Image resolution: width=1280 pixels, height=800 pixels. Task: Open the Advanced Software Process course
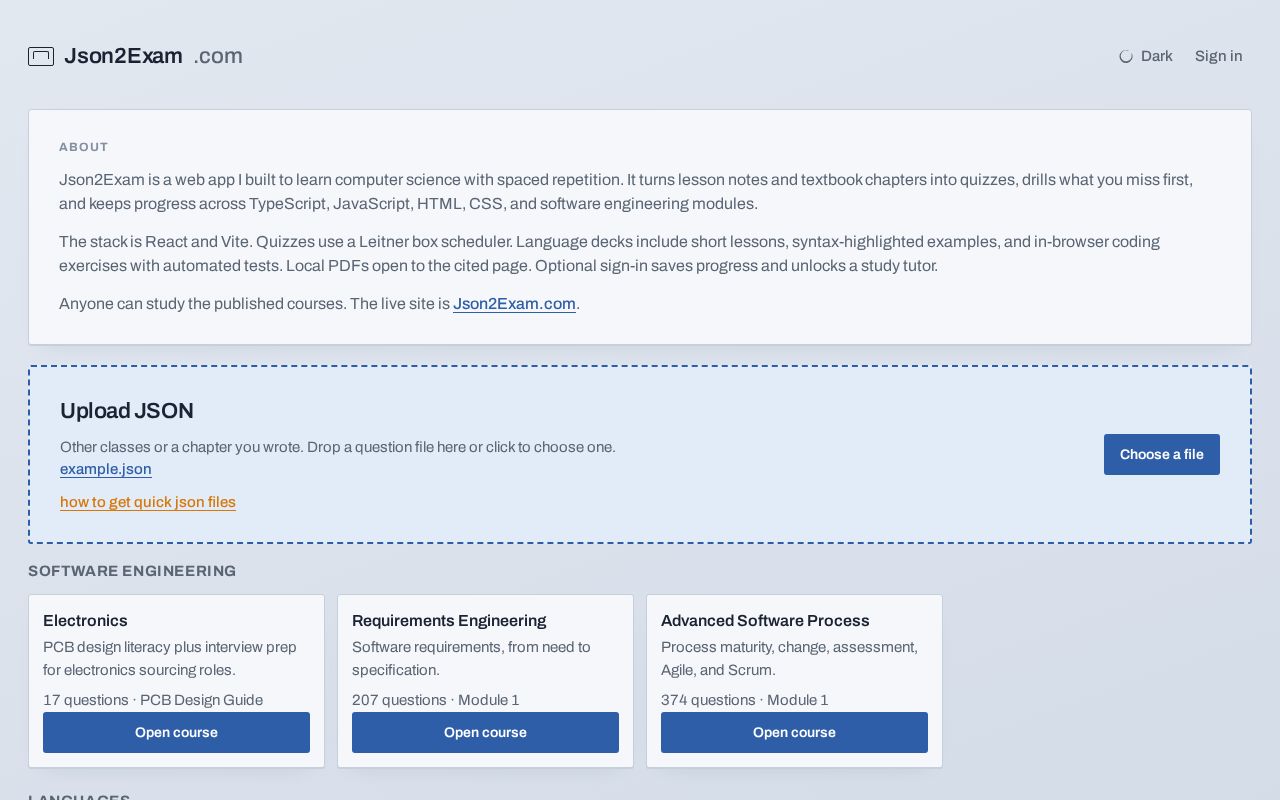pyautogui.click(x=794, y=732)
